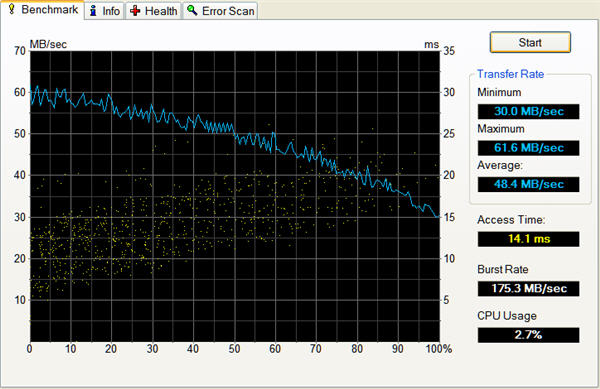Click the MB/sec axis label
The height and width of the screenshot is (389, 600).
[48, 44]
